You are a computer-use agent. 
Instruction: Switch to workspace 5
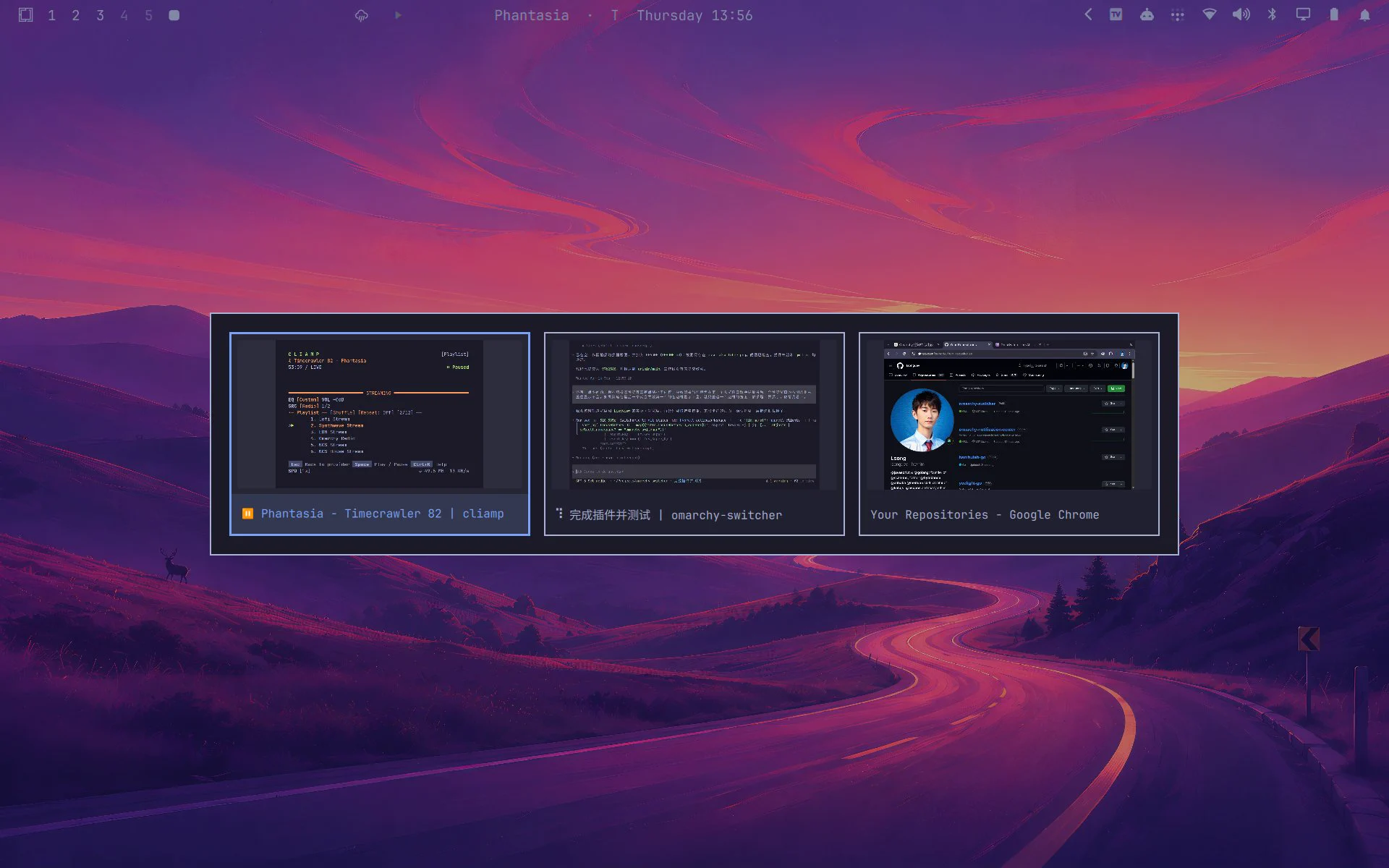click(x=148, y=15)
